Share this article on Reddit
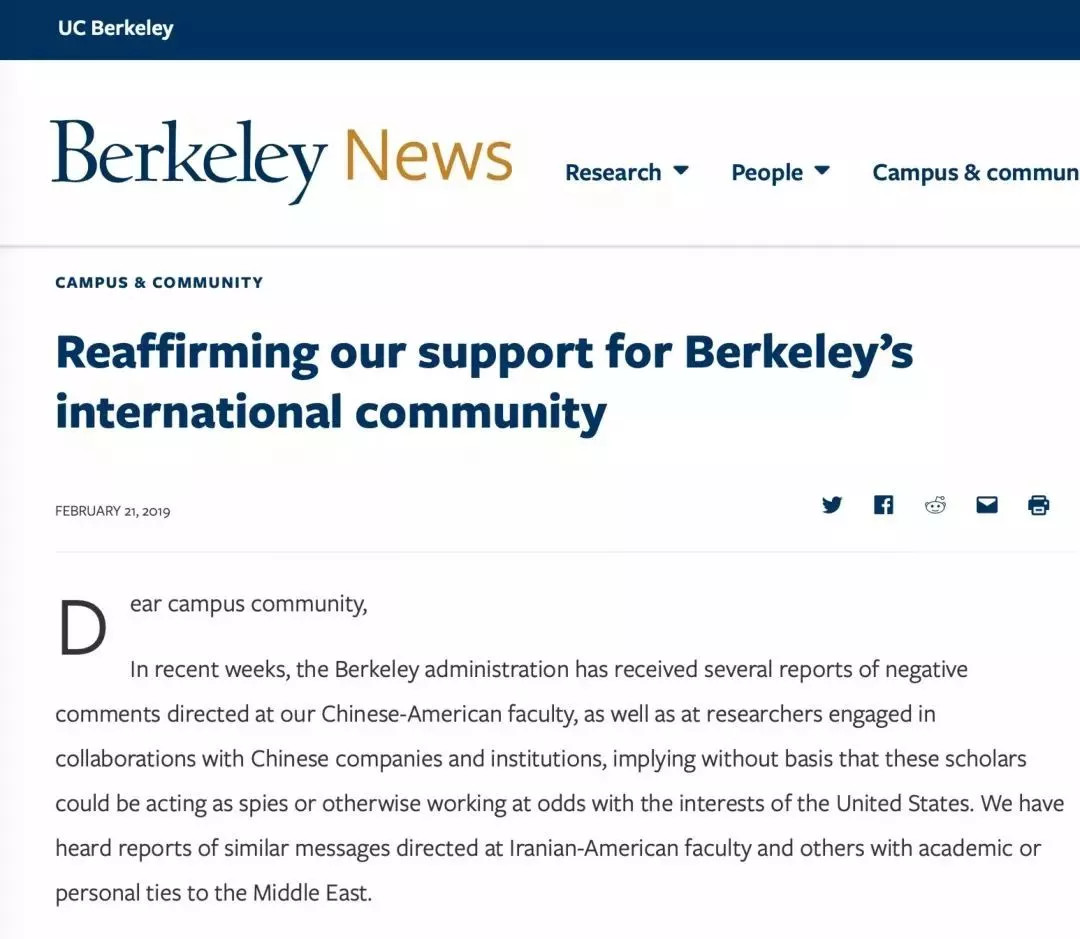Image resolution: width=1080 pixels, height=939 pixels. click(x=935, y=505)
